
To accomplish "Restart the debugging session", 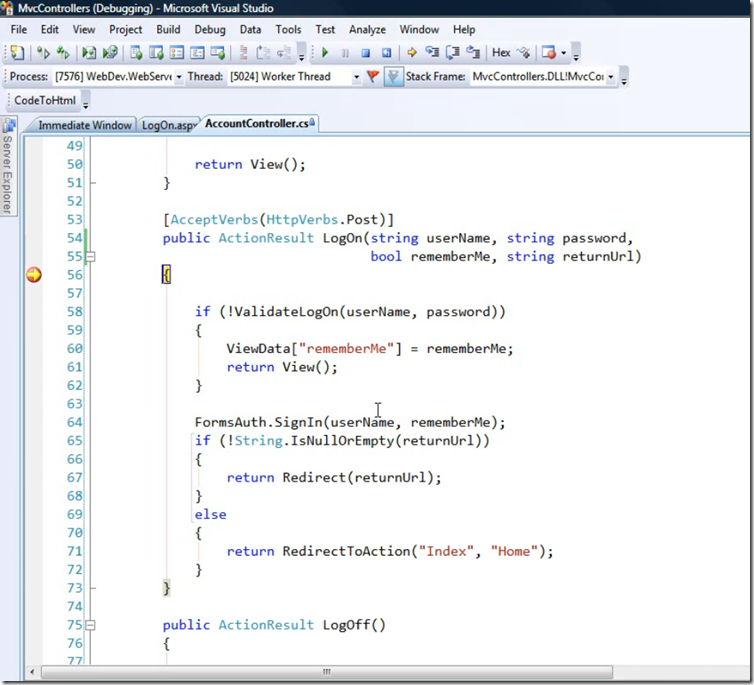I will (x=386, y=53).
